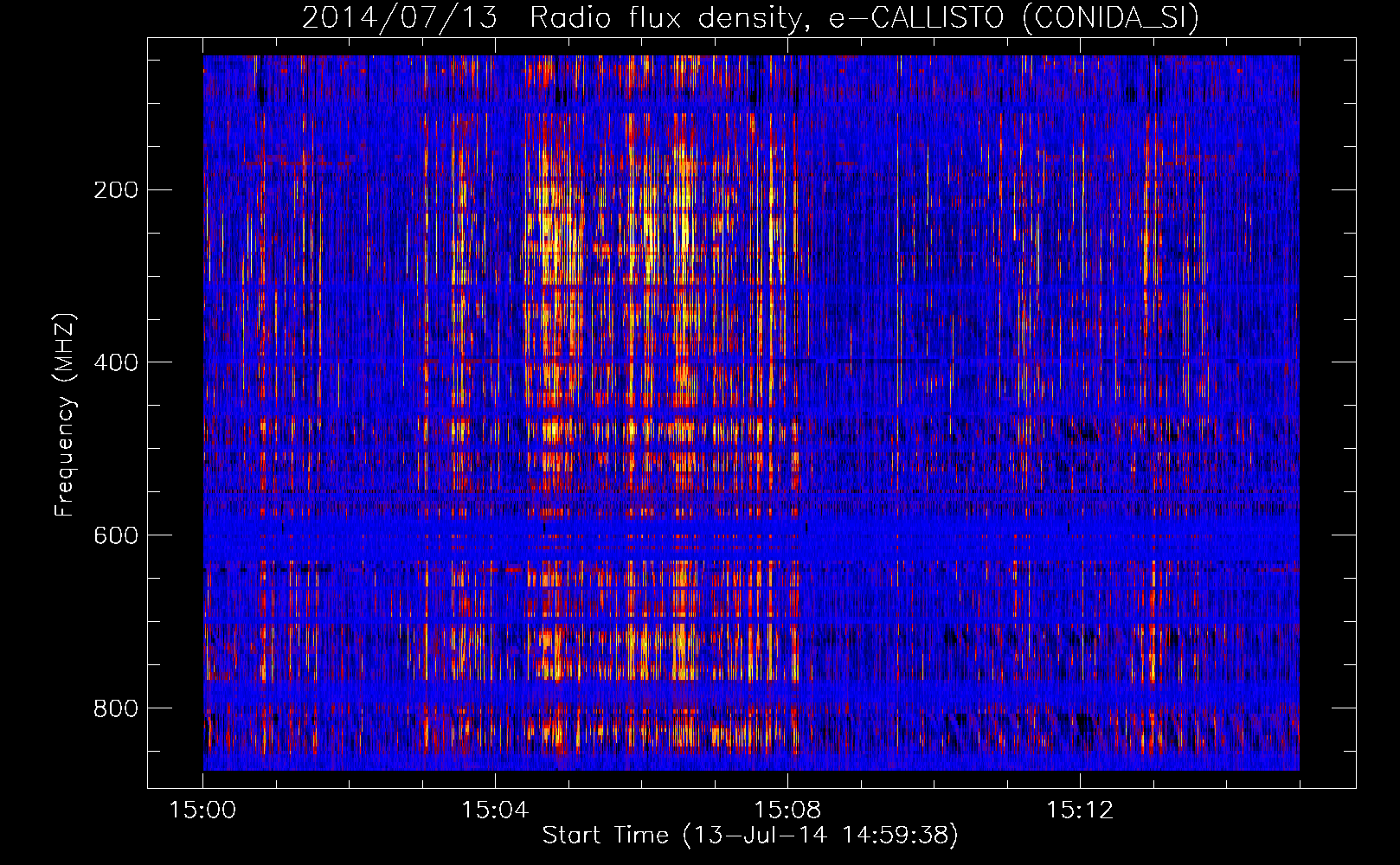
Task: Click the '15:08' time tick label
Action: click(787, 811)
